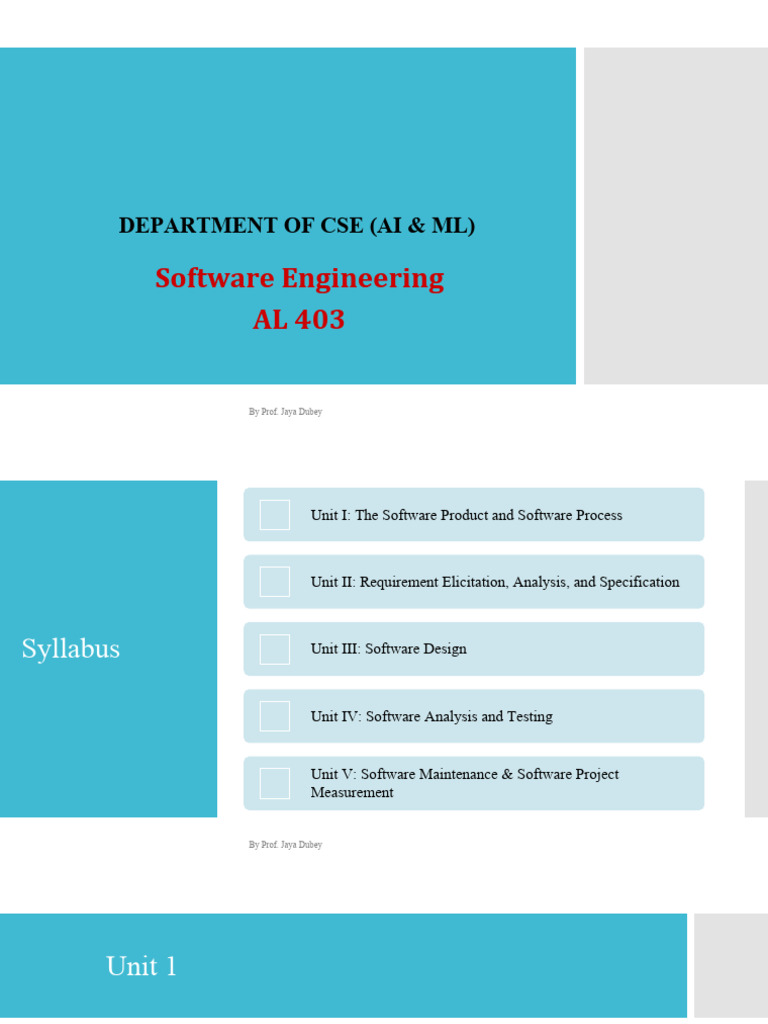Screen dimensions: 768x1024
Task: Click "By Prof. Jaya Dubey" under the title slide
Action: (285, 411)
